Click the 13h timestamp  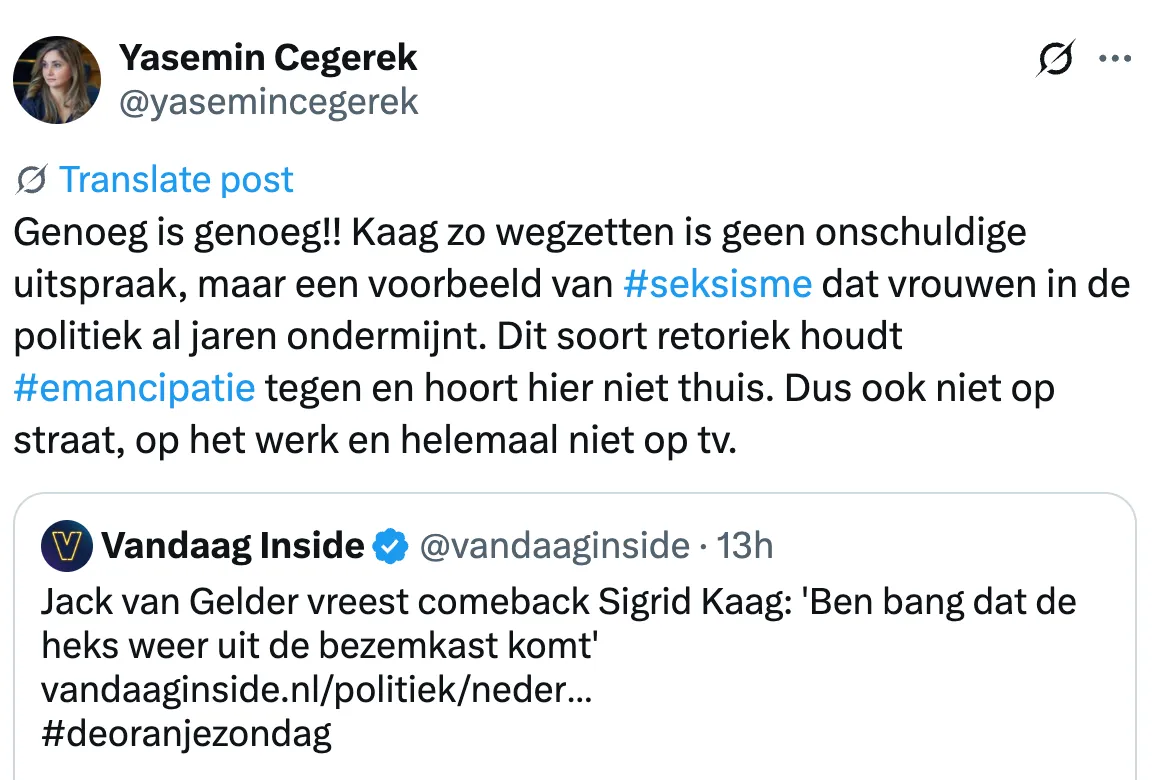pyautogui.click(x=746, y=547)
